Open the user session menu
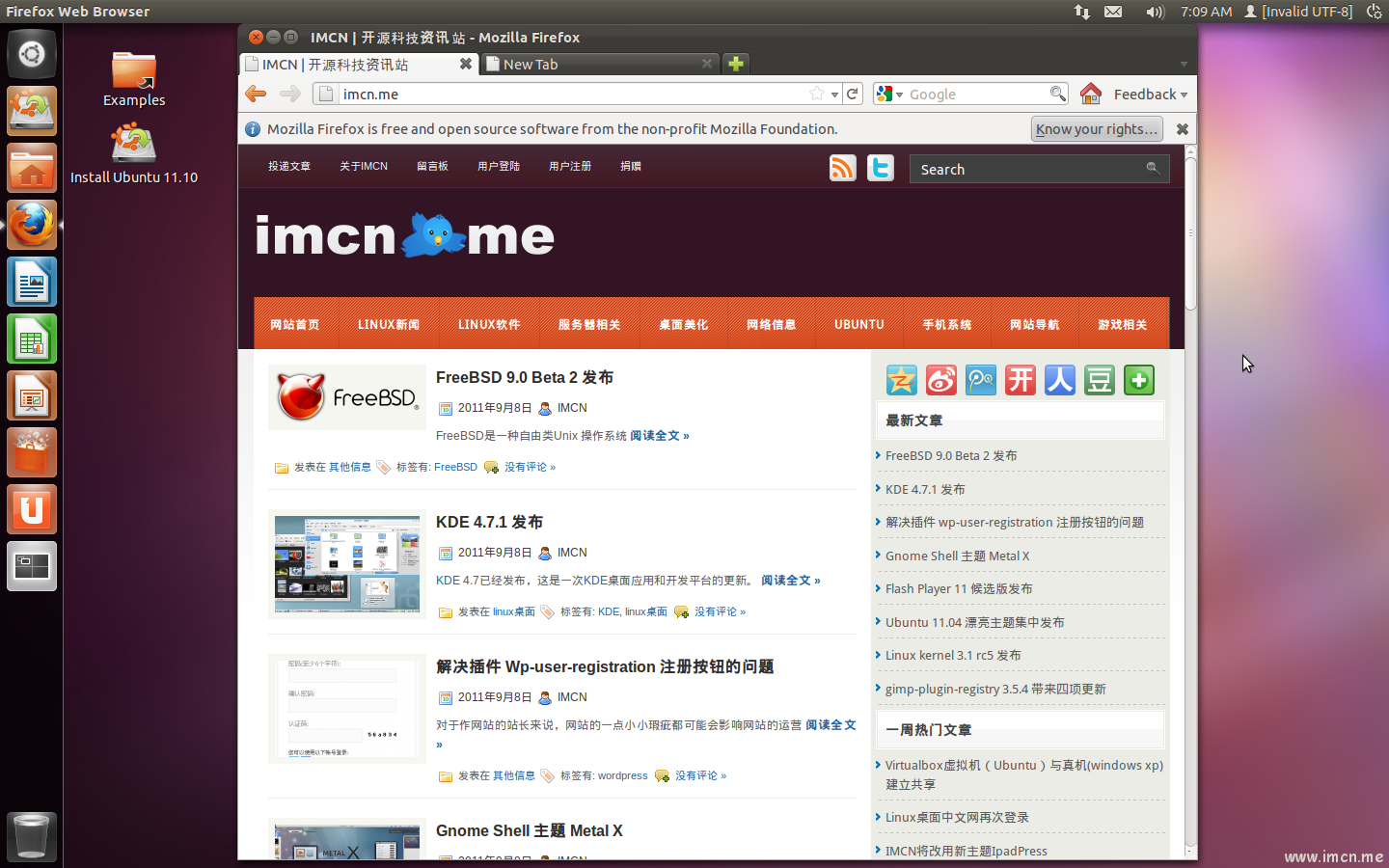Viewport: 1389px width, 868px height. click(1298, 12)
